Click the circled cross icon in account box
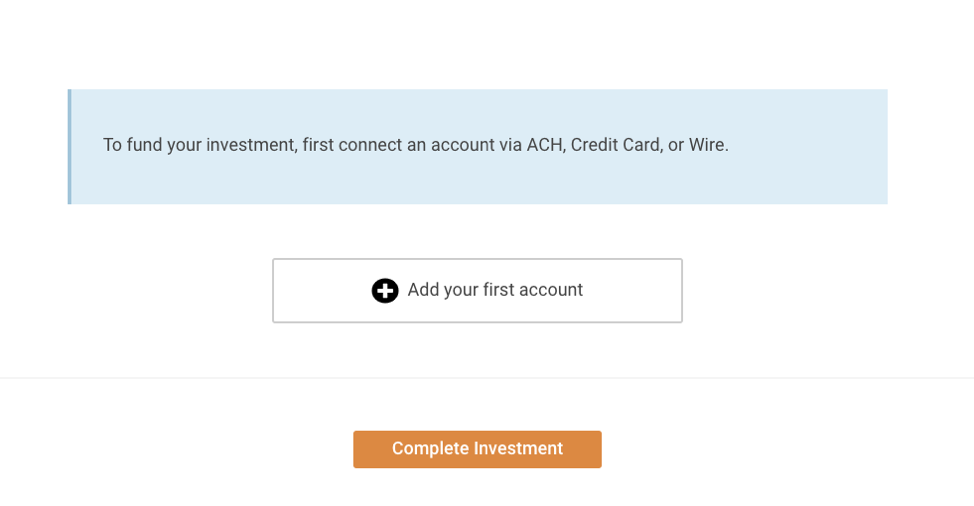Screen dimensions: 974x506 pyautogui.click(x=385, y=291)
